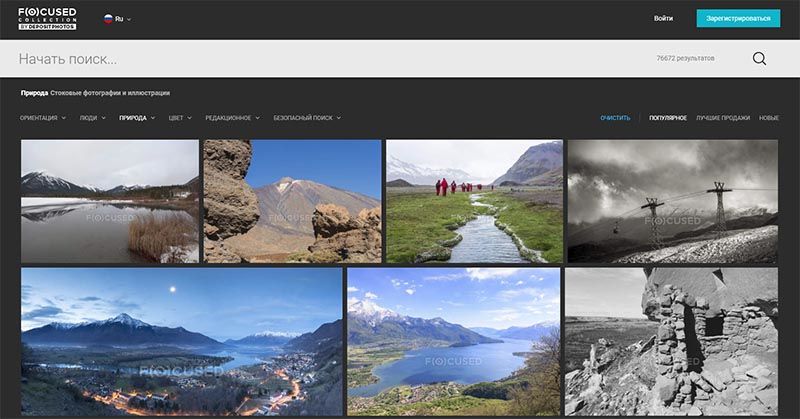Open the Редакционное filter dropdown

[232, 118]
